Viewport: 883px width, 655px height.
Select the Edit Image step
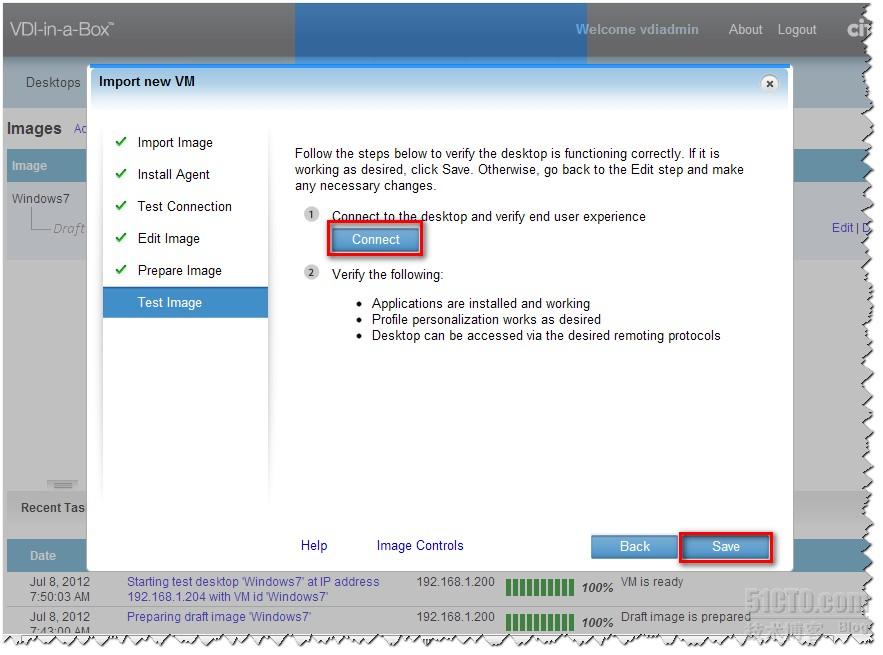[x=168, y=238]
